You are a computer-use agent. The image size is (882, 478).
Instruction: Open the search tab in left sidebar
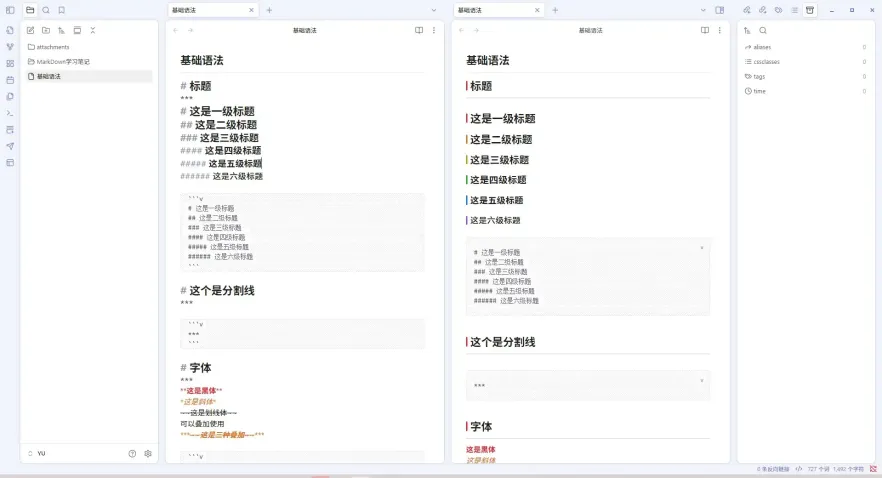coord(46,10)
